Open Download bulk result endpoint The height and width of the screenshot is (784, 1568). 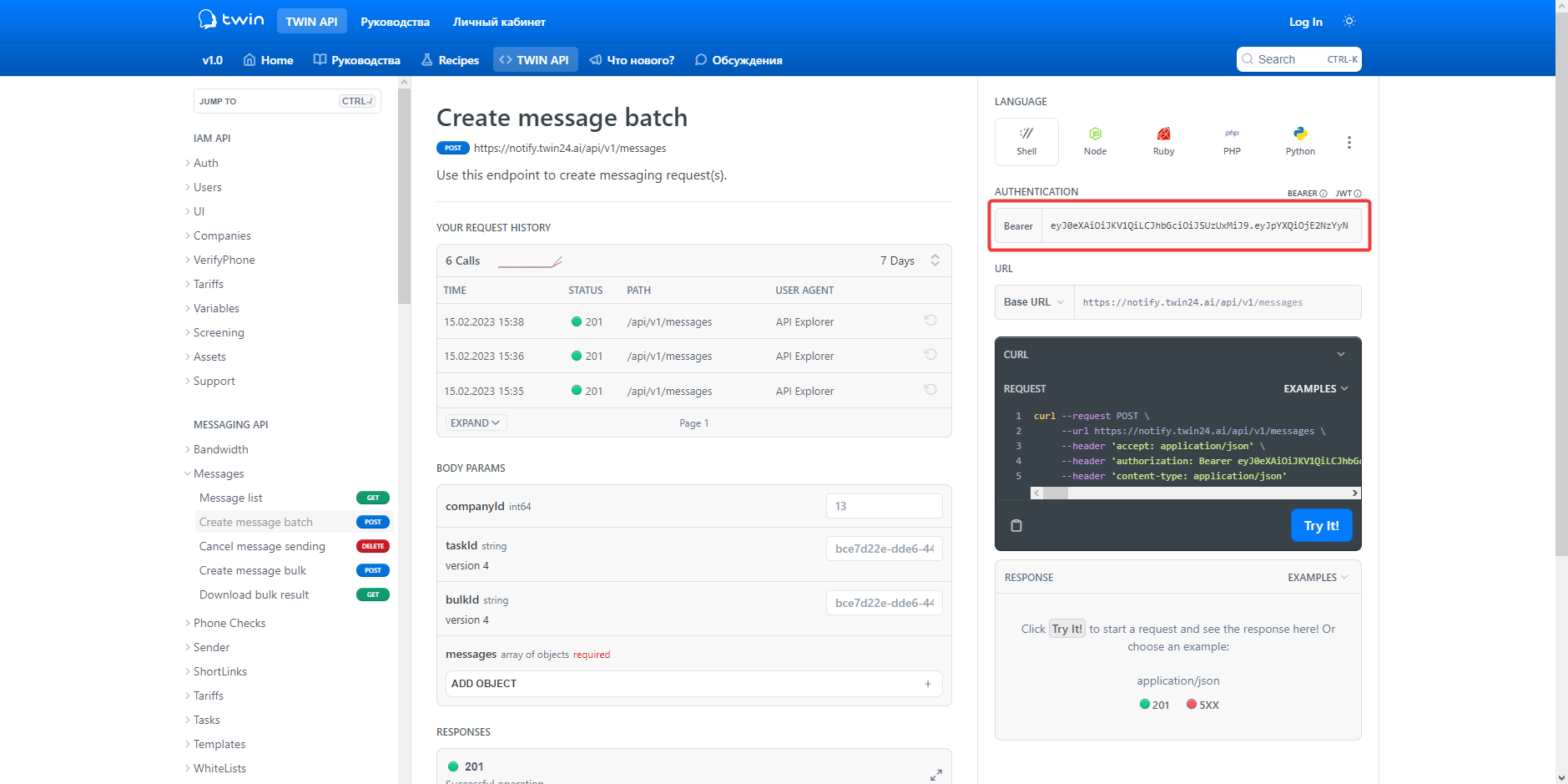294,594
